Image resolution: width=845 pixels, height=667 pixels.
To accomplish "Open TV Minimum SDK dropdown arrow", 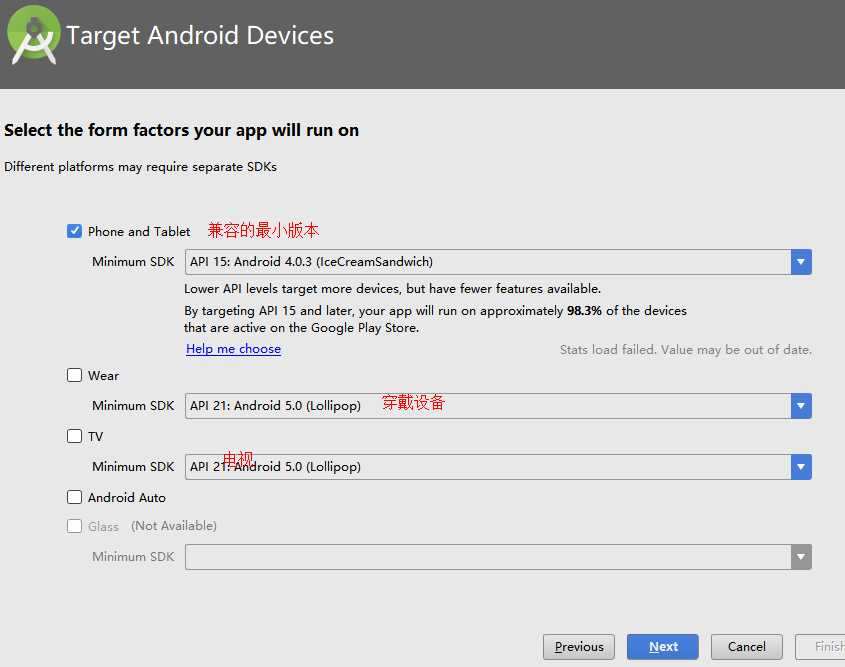I will 801,467.
